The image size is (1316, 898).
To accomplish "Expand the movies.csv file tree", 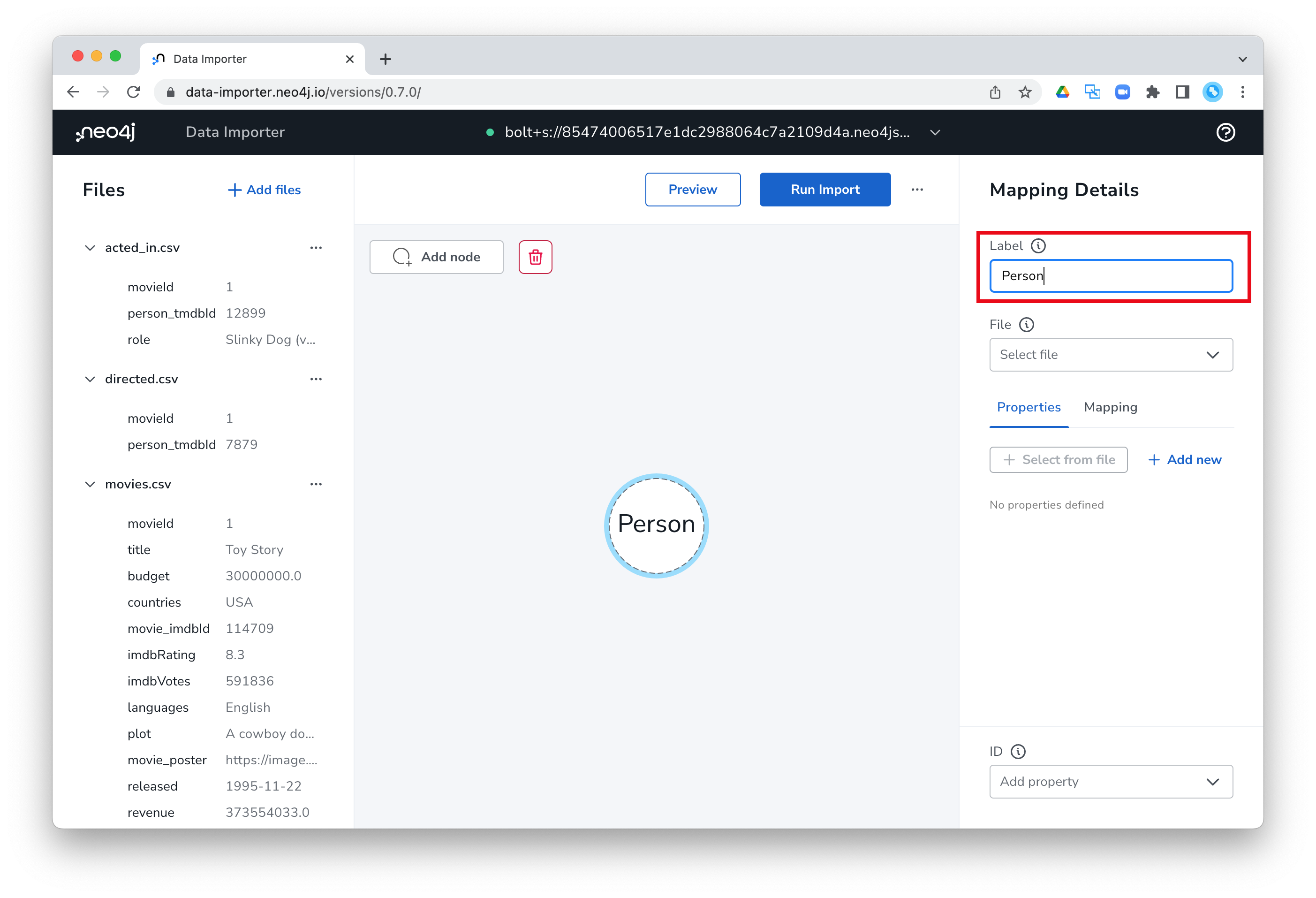I will [x=91, y=484].
